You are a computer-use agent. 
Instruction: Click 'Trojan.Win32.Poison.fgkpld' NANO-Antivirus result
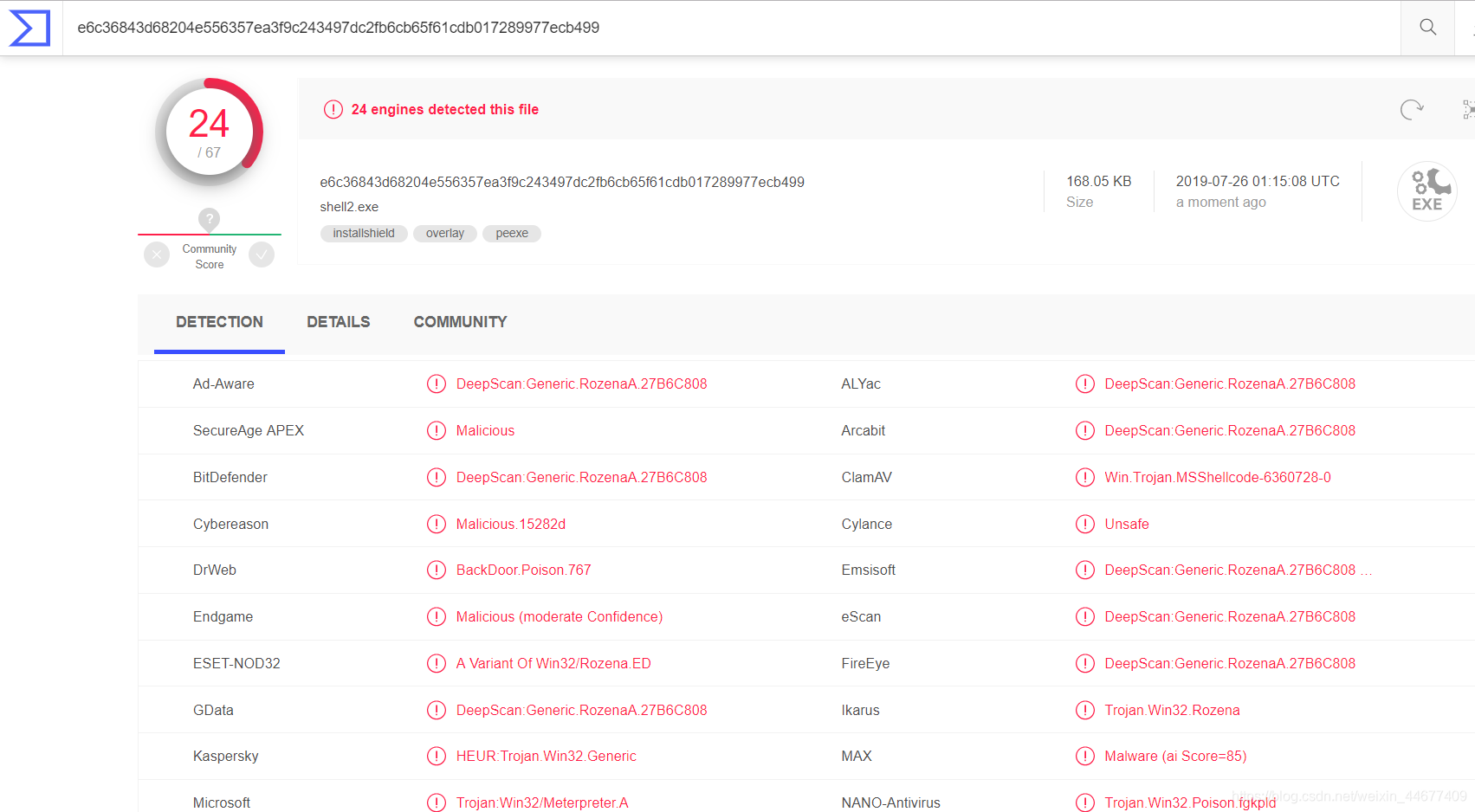[x=1190, y=802]
